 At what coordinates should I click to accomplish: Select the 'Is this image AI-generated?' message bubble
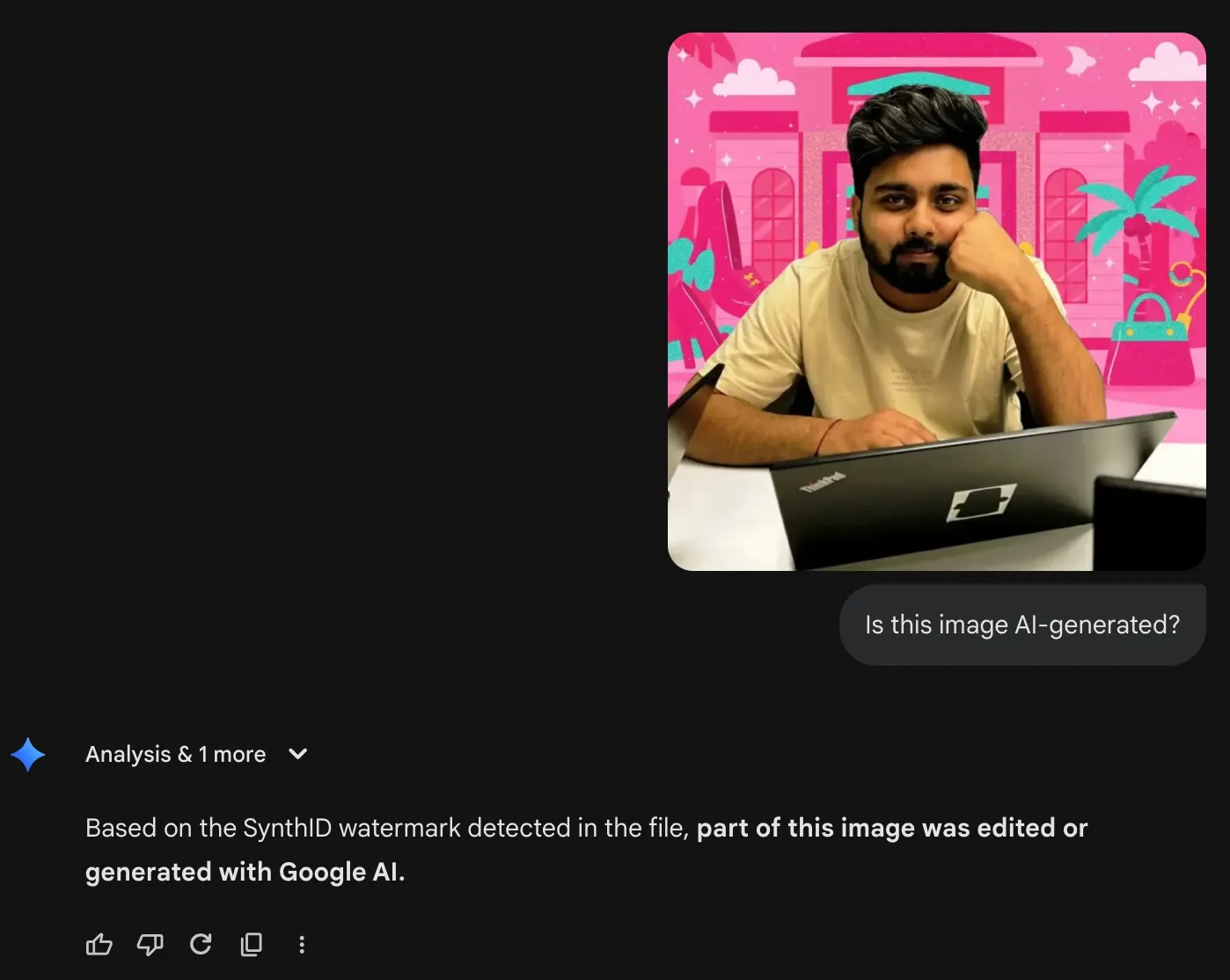[1022, 625]
